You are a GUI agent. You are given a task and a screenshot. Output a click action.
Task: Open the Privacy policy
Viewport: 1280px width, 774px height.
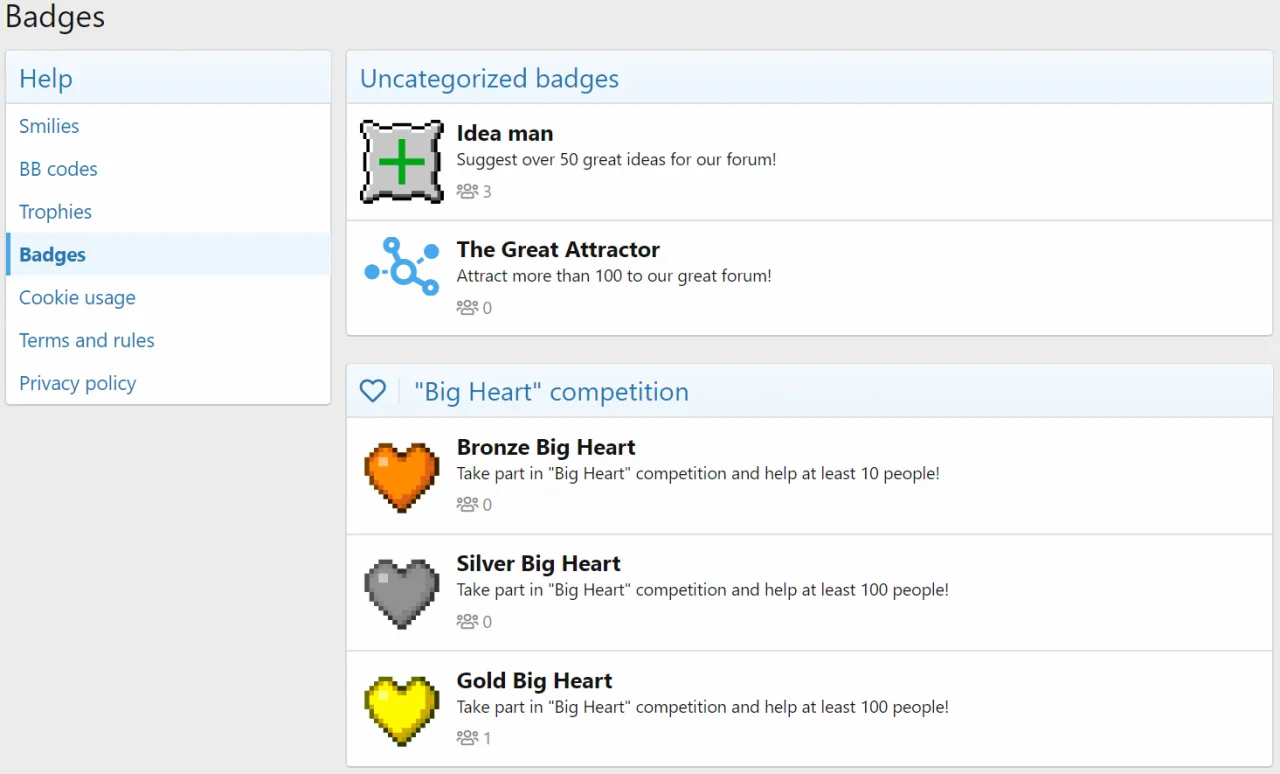point(77,383)
